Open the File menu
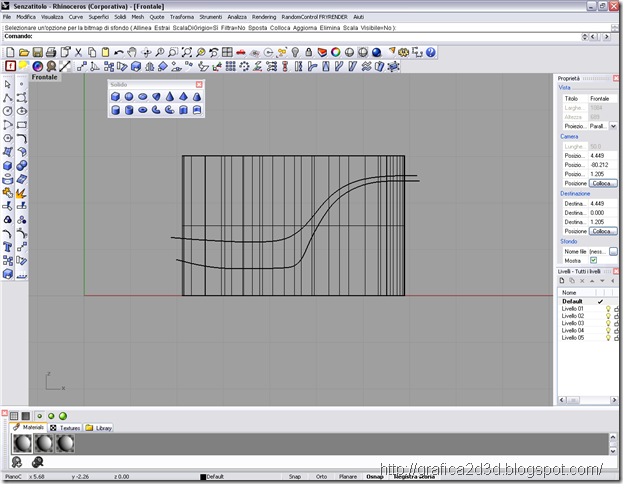623x484 pixels. point(7,17)
